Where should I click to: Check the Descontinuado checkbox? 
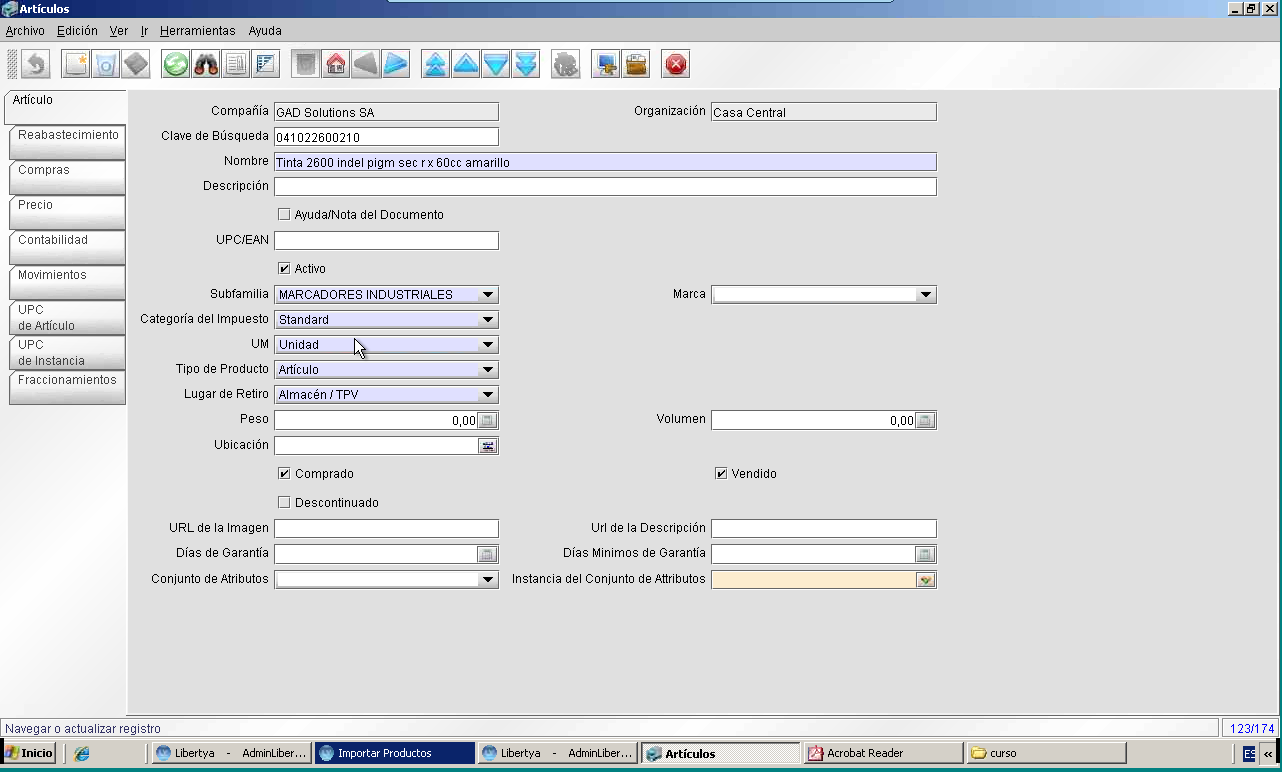[x=284, y=502]
